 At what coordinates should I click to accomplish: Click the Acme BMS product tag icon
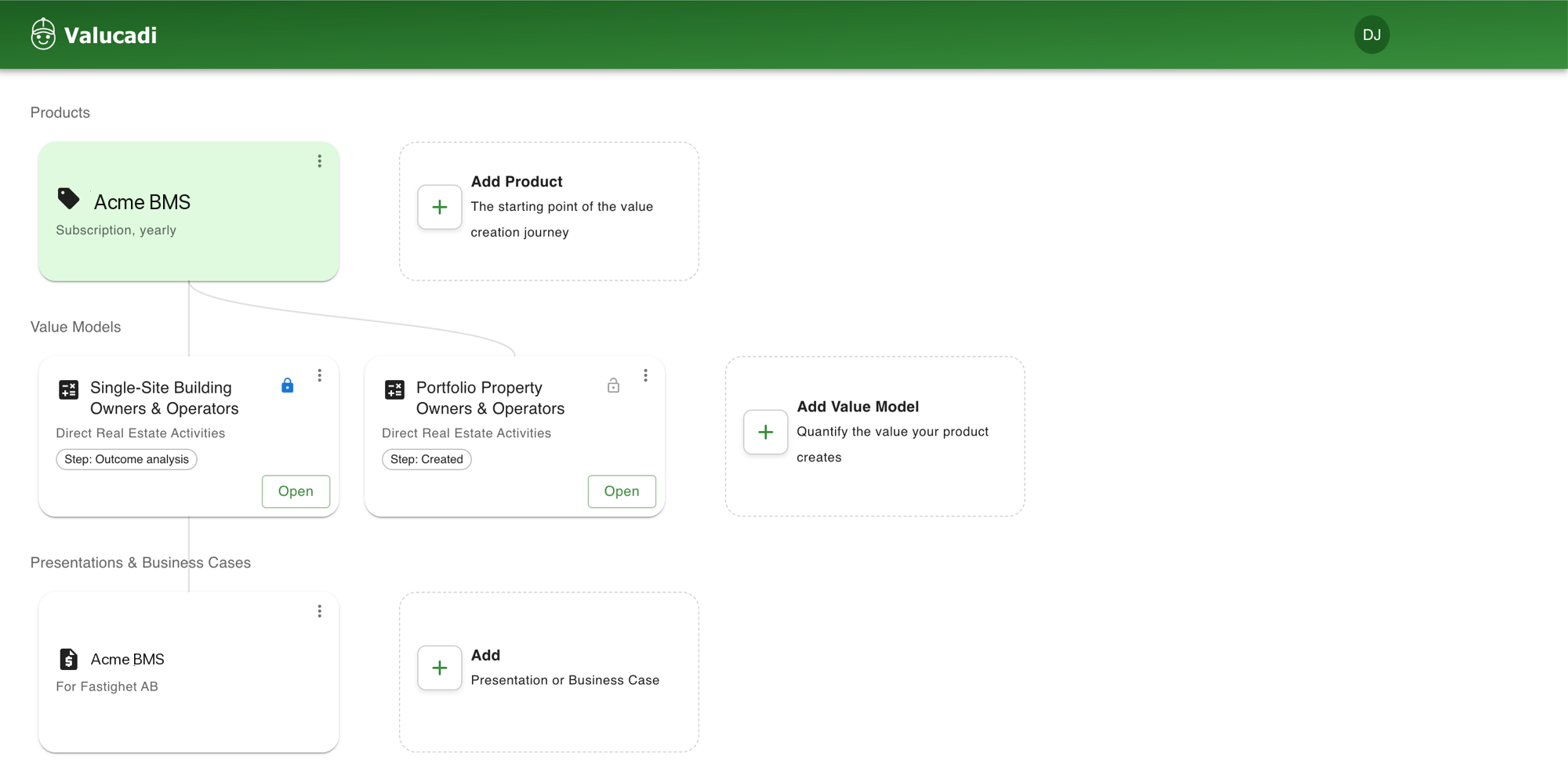click(x=69, y=199)
